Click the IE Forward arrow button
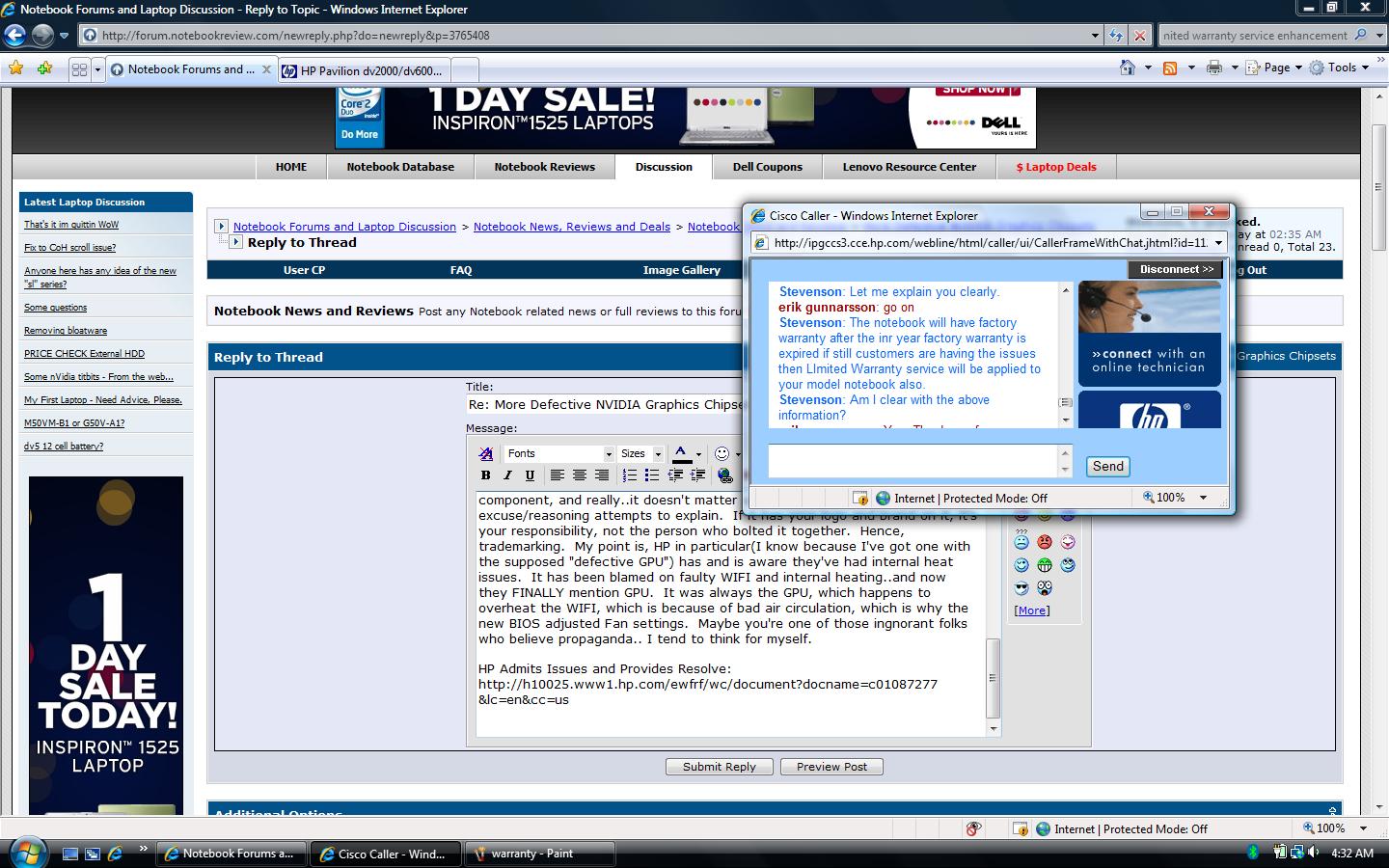 coord(42,36)
